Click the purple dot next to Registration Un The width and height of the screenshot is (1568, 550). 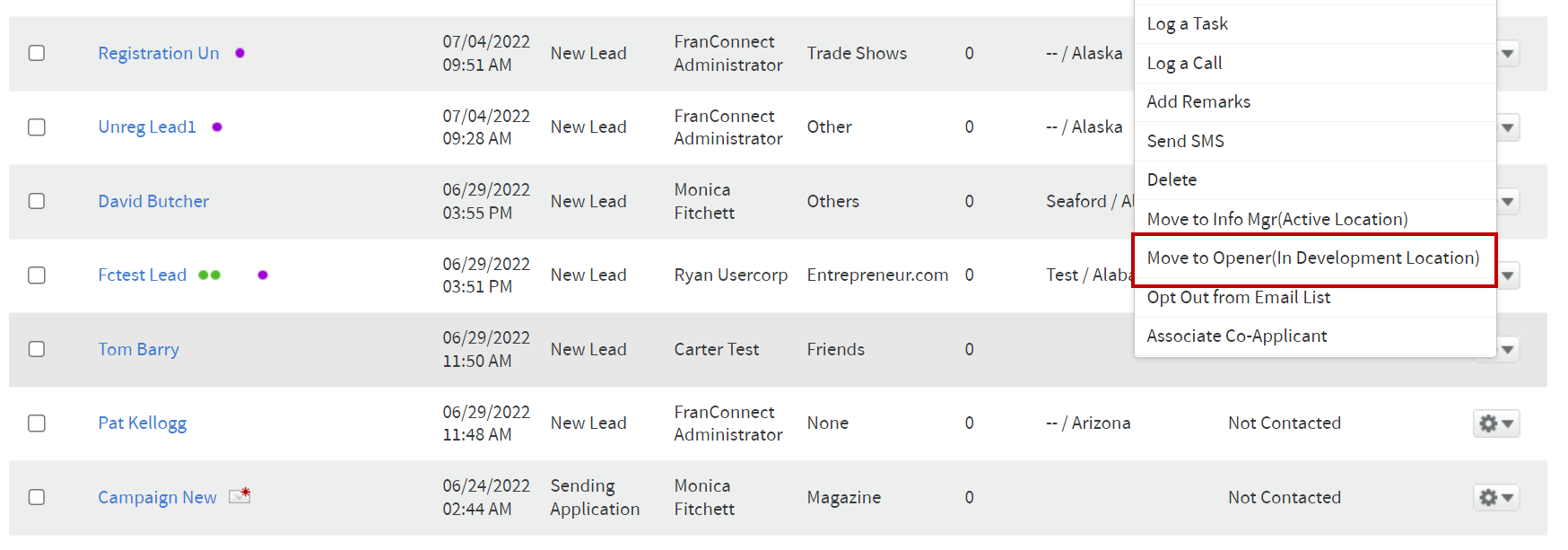[x=240, y=53]
